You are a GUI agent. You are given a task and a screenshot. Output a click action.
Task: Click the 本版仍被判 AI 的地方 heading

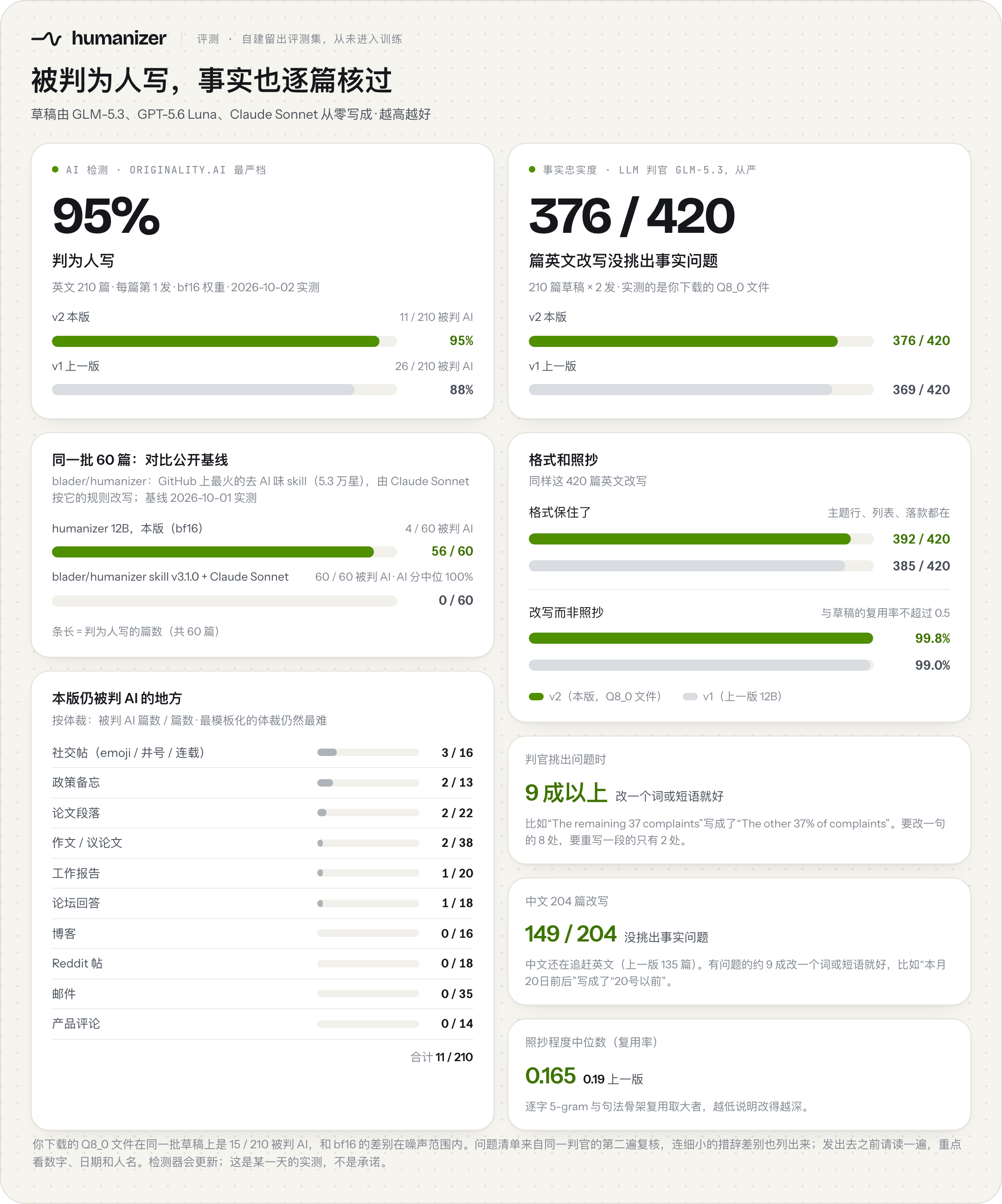click(x=117, y=698)
